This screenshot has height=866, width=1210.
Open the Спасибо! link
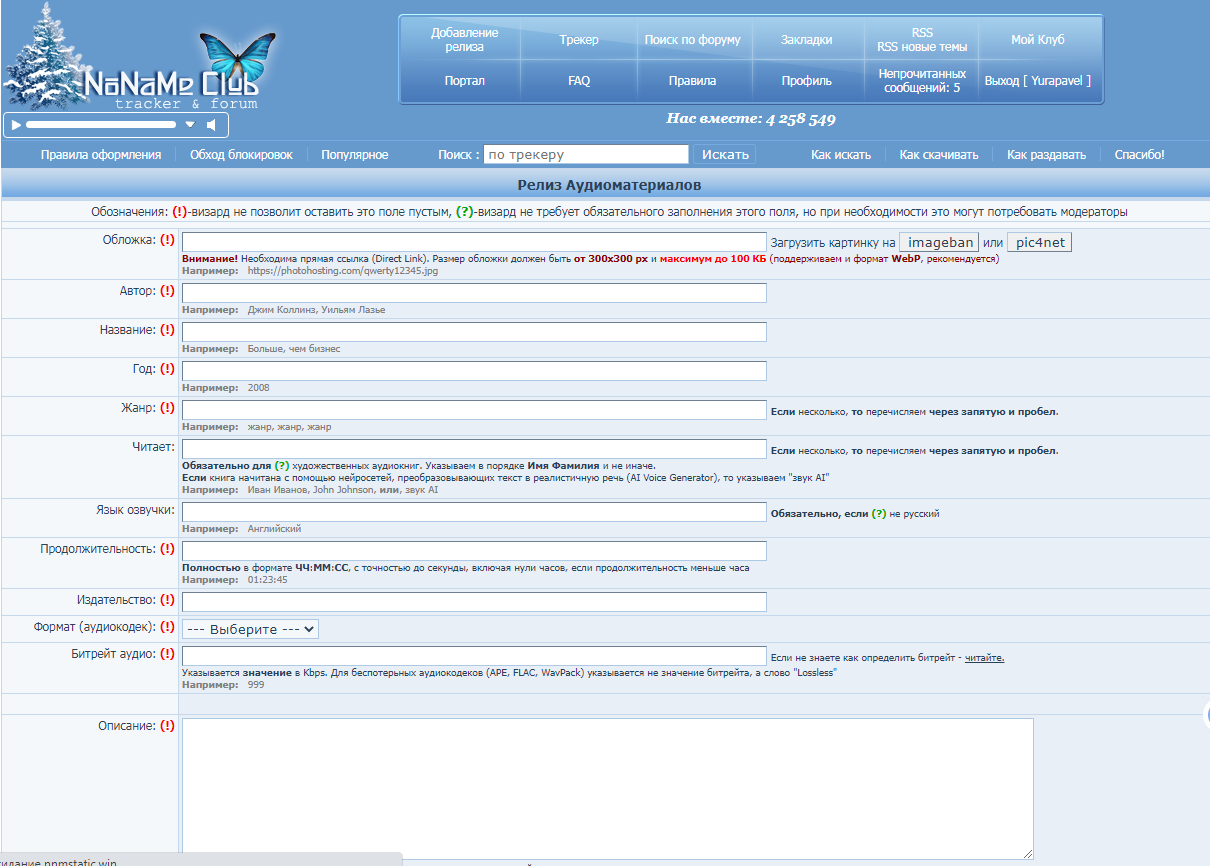pos(1140,155)
